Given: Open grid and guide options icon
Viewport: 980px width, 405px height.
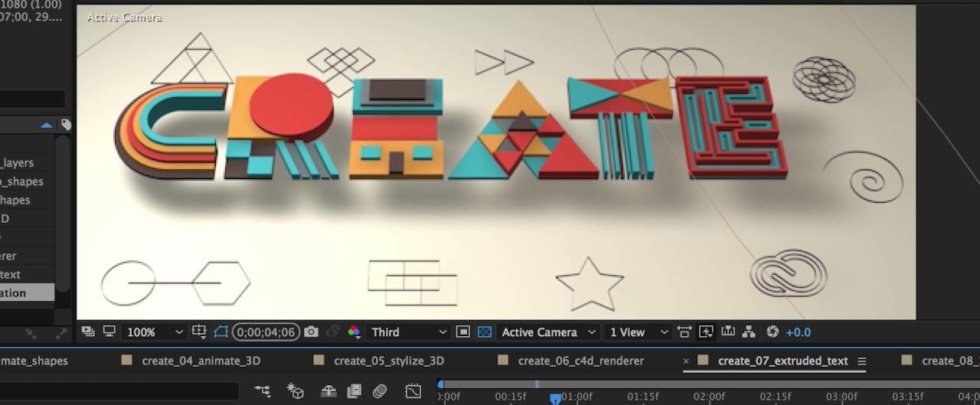Looking at the screenshot, I should 199,332.
